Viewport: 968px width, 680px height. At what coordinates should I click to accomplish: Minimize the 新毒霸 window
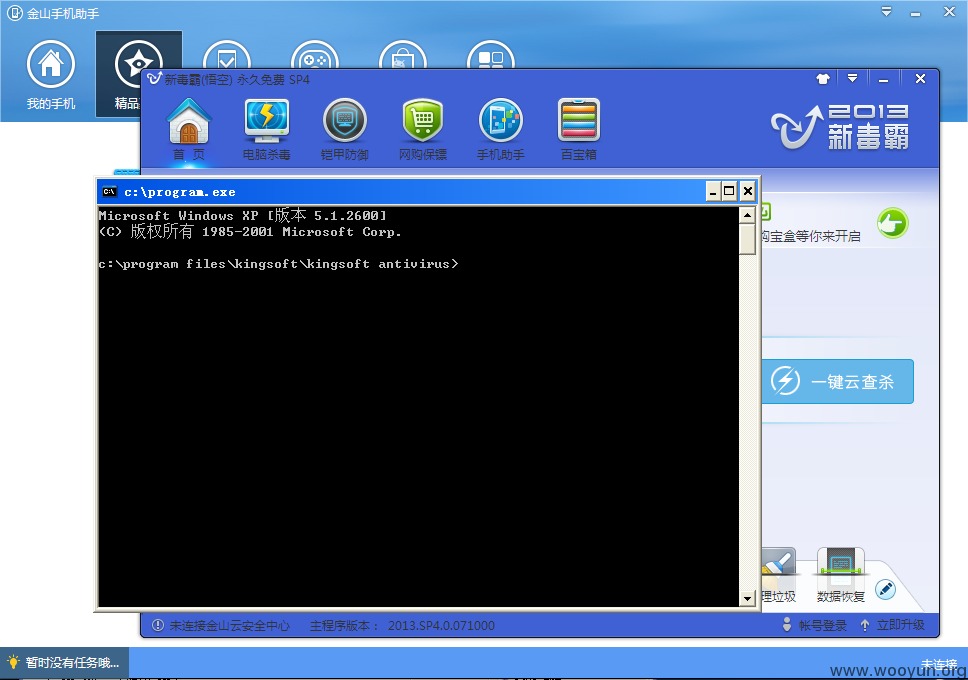883,79
